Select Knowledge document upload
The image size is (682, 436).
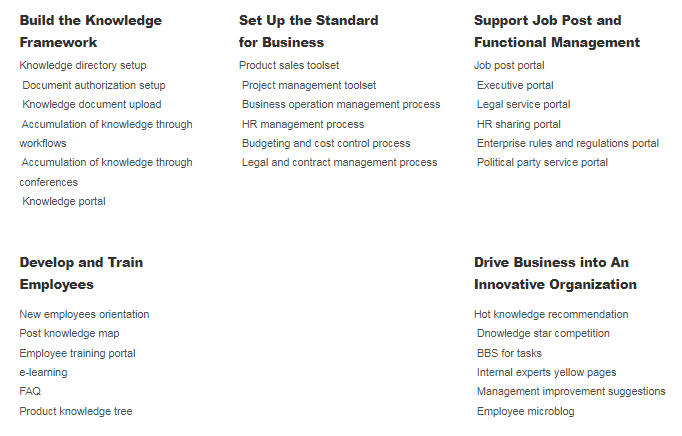tap(92, 105)
